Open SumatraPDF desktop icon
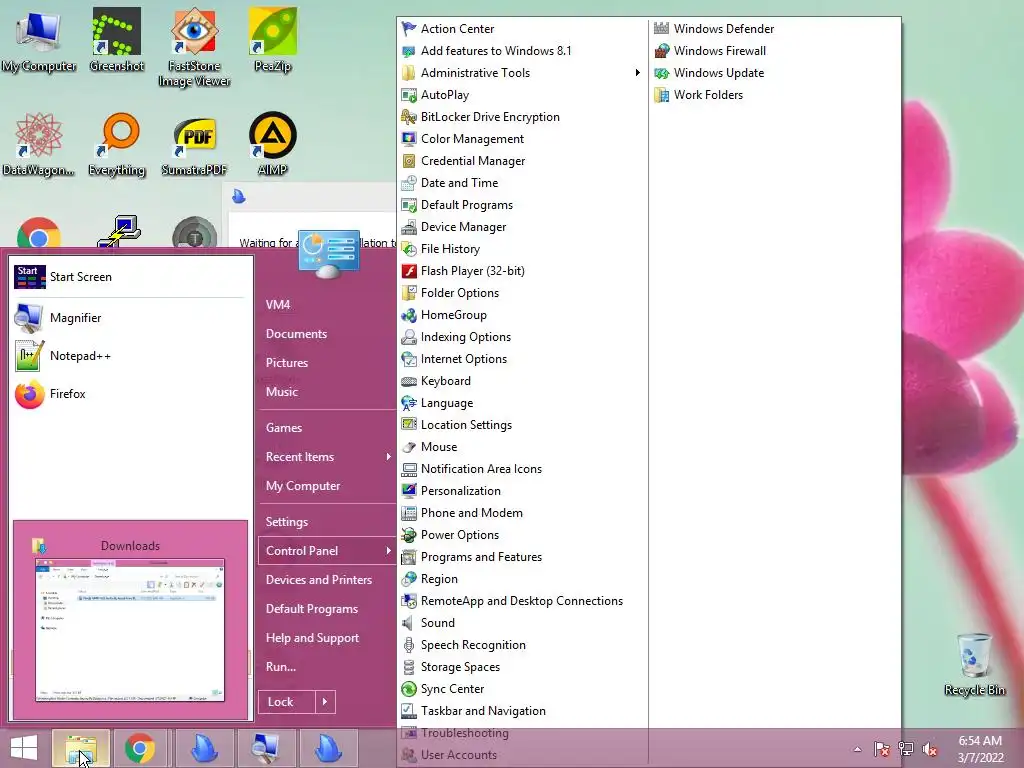 click(x=194, y=145)
